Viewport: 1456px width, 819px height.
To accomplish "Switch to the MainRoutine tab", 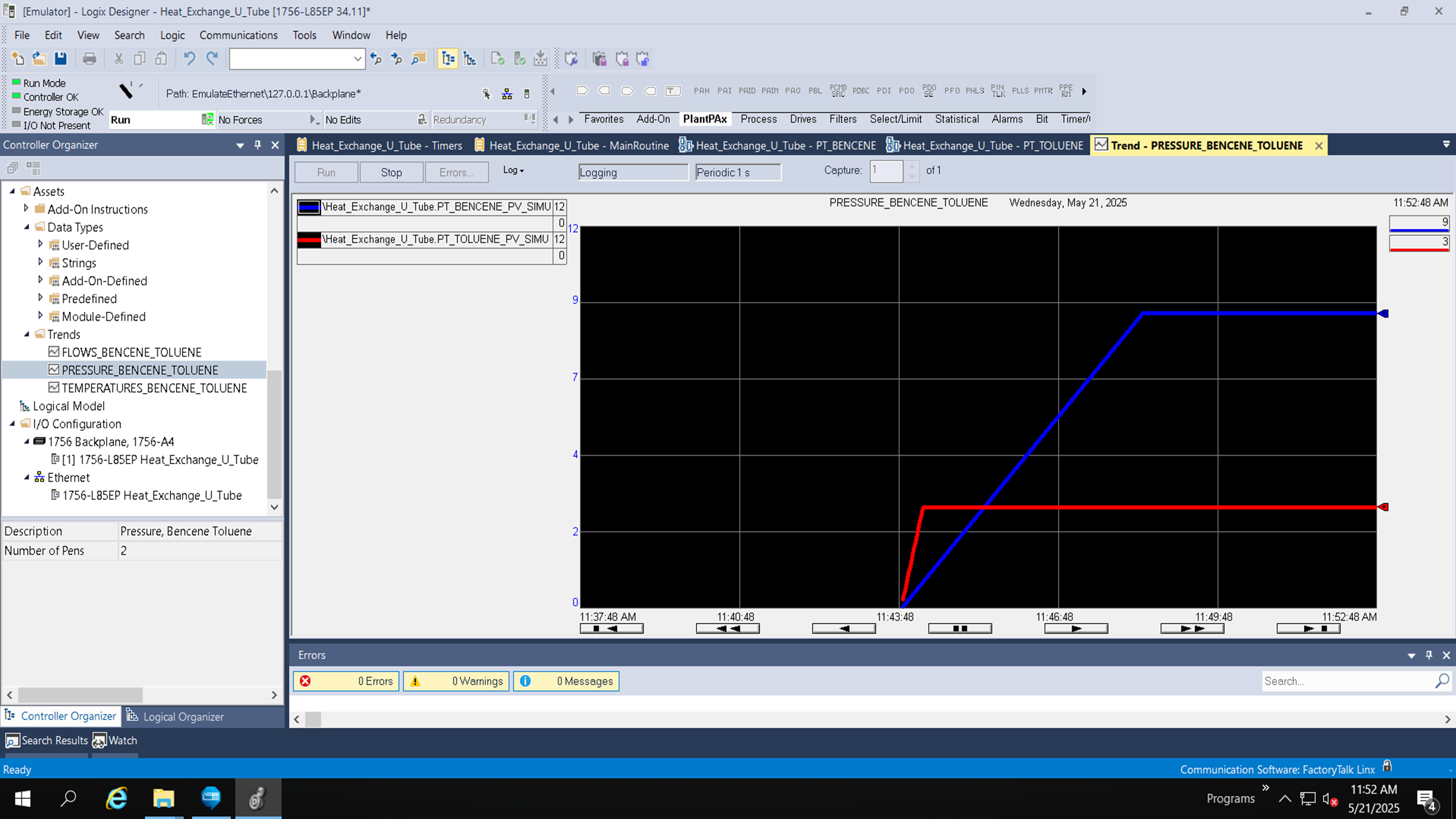I will pyautogui.click(x=571, y=146).
